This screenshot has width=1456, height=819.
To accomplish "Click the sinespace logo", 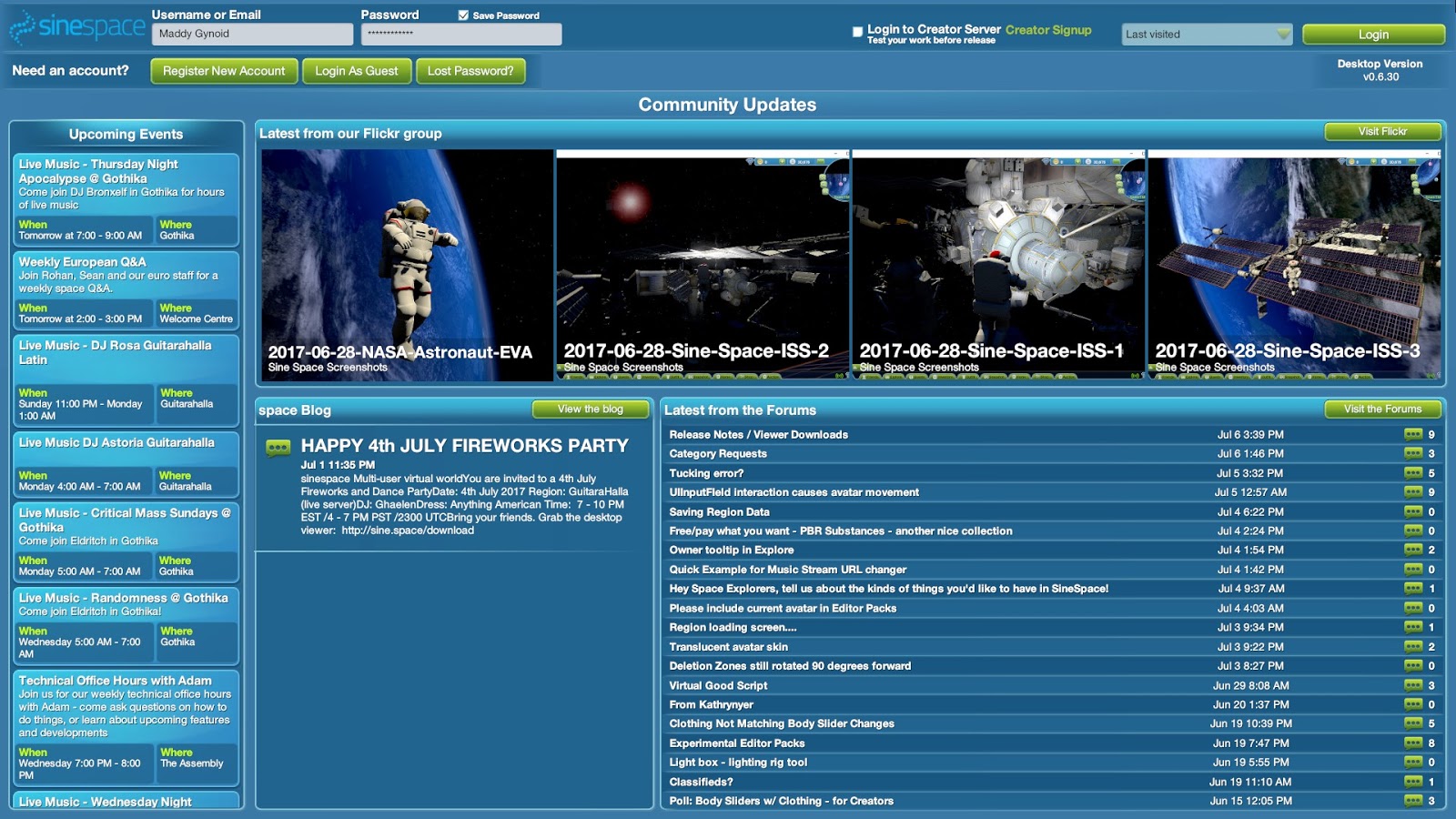I will [x=71, y=27].
